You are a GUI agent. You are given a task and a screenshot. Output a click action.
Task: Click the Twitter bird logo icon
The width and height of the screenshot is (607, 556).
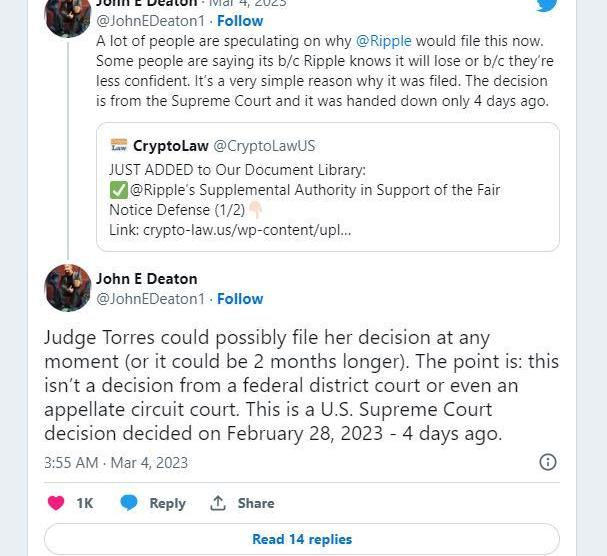[547, 5]
